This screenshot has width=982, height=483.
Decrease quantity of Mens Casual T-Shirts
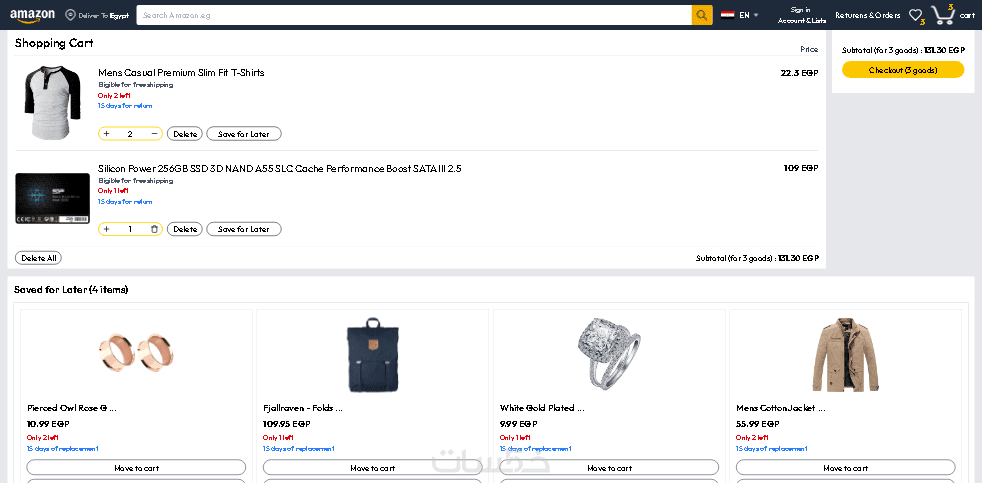[x=154, y=134]
